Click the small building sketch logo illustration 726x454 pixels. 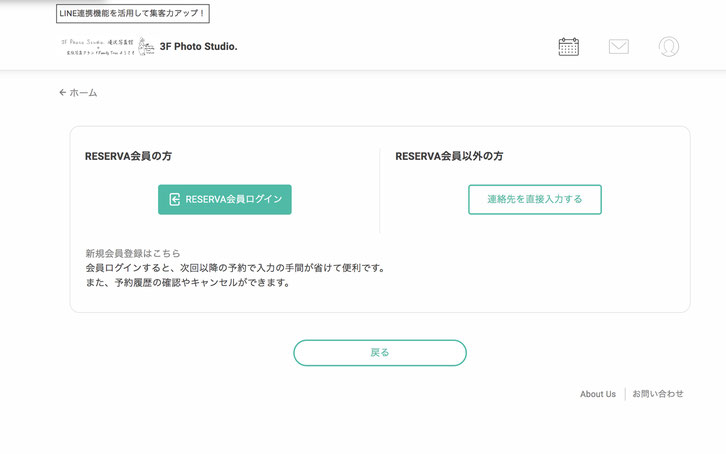(x=146, y=46)
